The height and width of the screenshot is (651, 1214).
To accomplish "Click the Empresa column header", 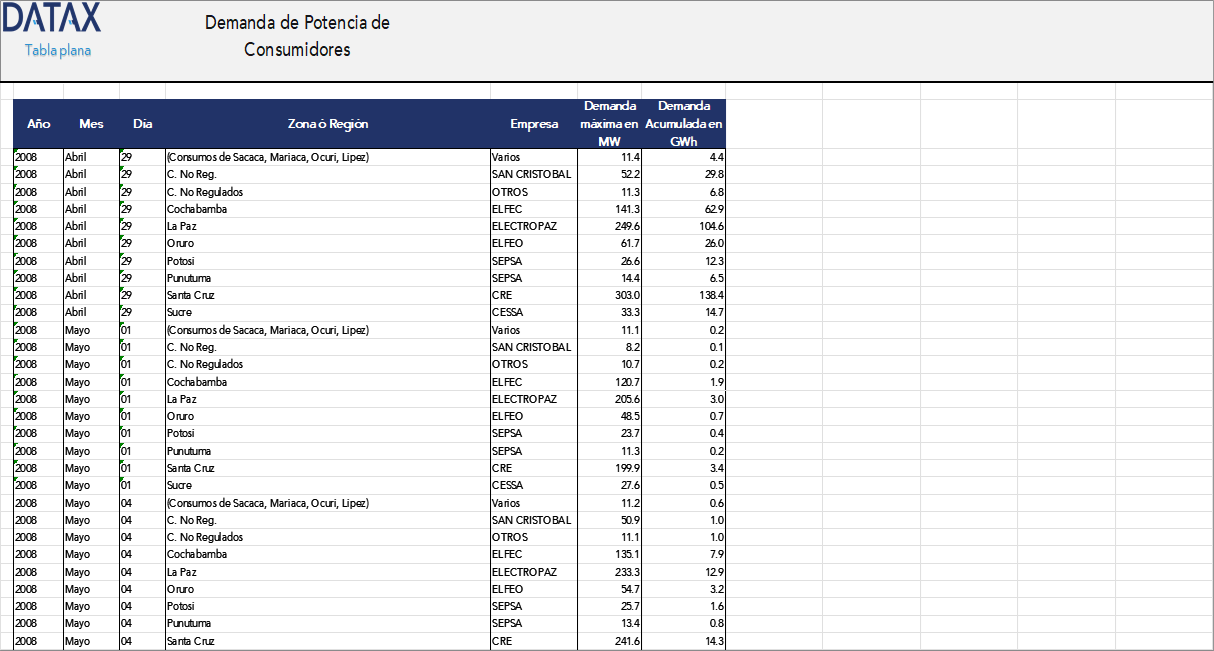I will click(x=534, y=124).
